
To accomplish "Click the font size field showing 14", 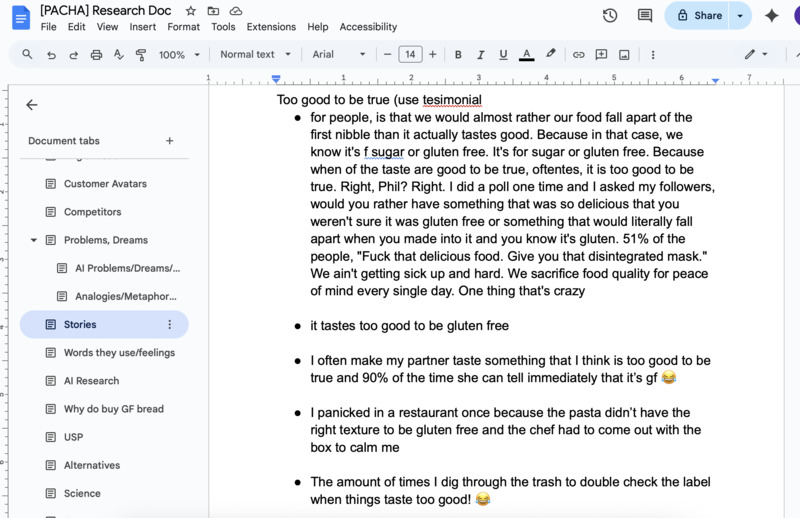I will (410, 55).
